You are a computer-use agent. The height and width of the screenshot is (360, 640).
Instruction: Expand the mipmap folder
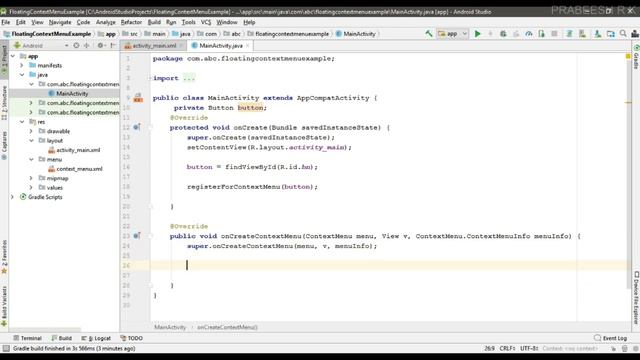click(x=31, y=178)
